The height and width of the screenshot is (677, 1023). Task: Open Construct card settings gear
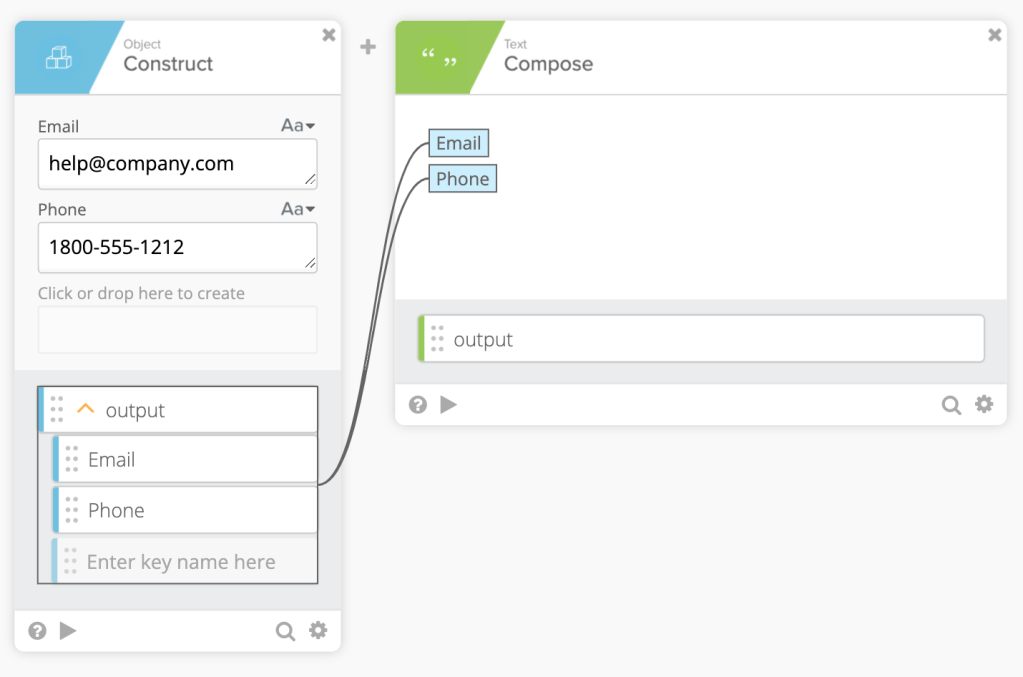click(x=318, y=630)
